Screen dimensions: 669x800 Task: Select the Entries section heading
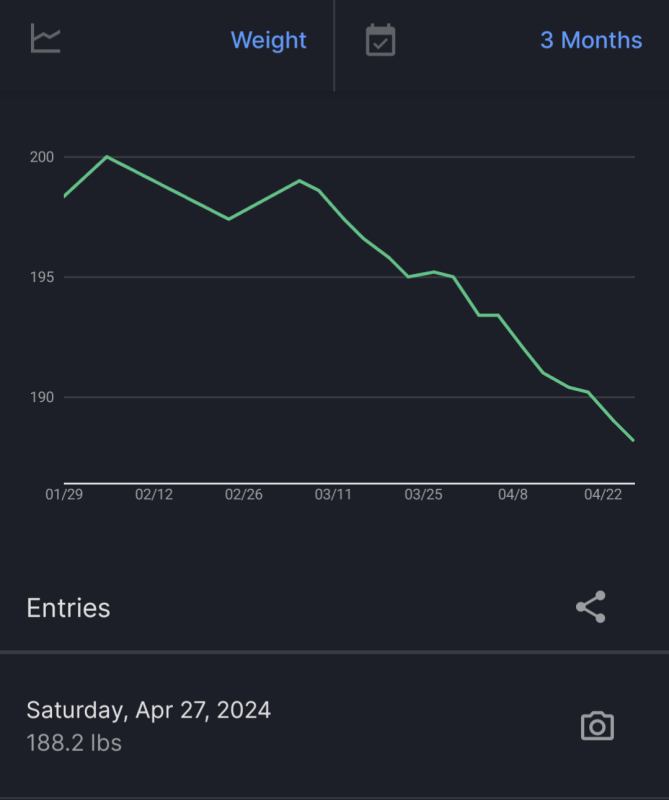point(68,608)
